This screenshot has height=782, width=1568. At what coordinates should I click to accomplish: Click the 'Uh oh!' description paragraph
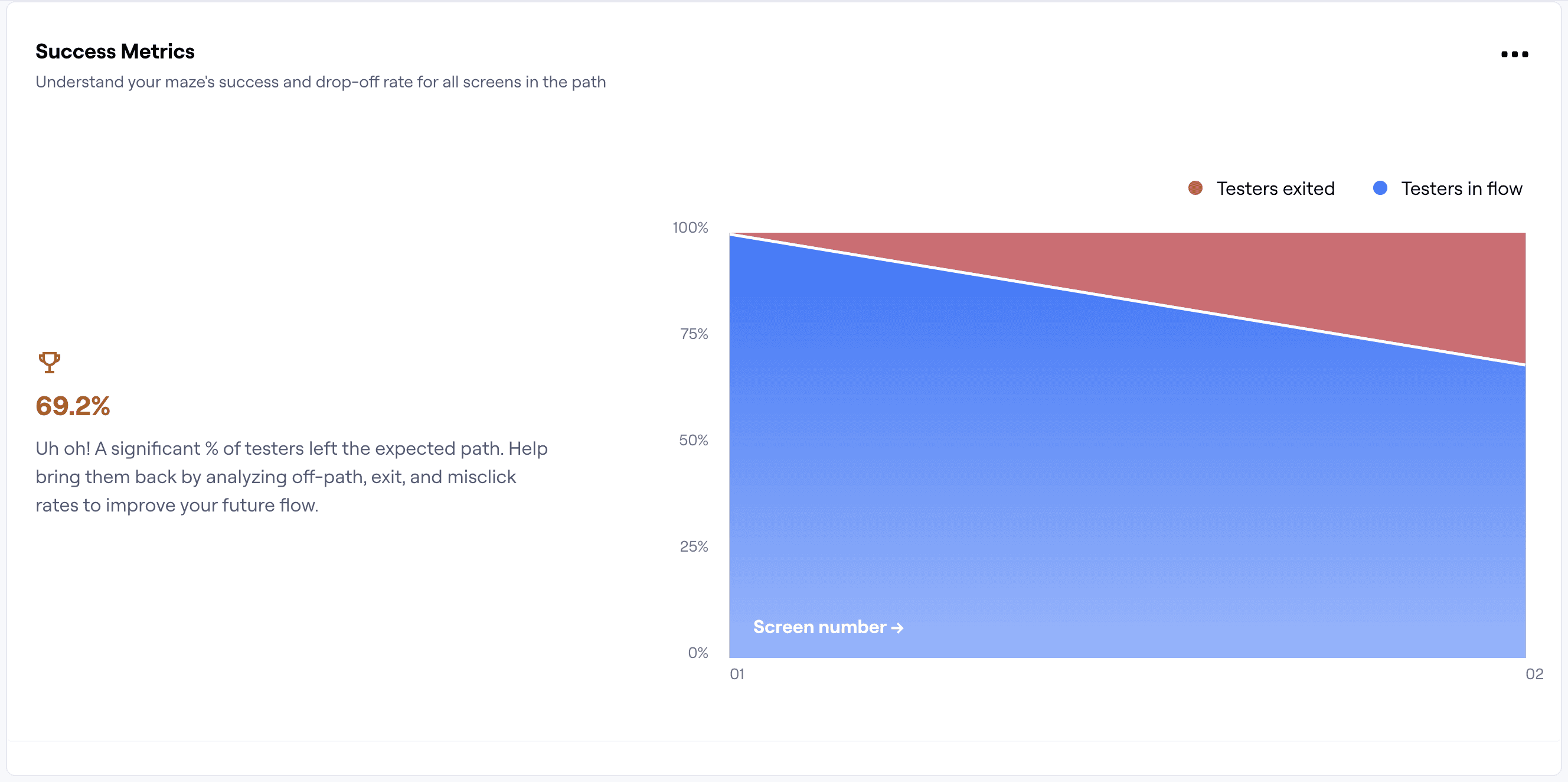coord(292,477)
